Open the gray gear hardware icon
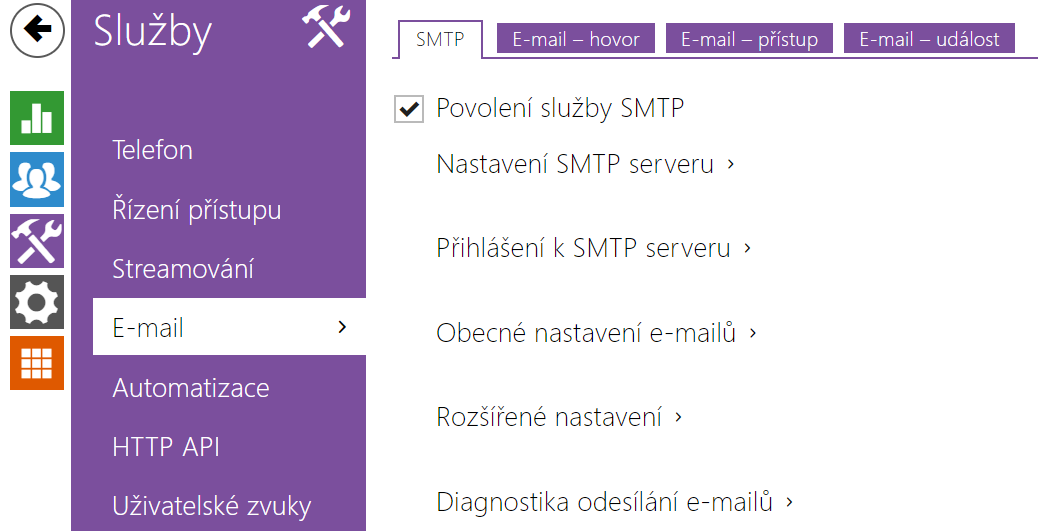 pyautogui.click(x=37, y=302)
